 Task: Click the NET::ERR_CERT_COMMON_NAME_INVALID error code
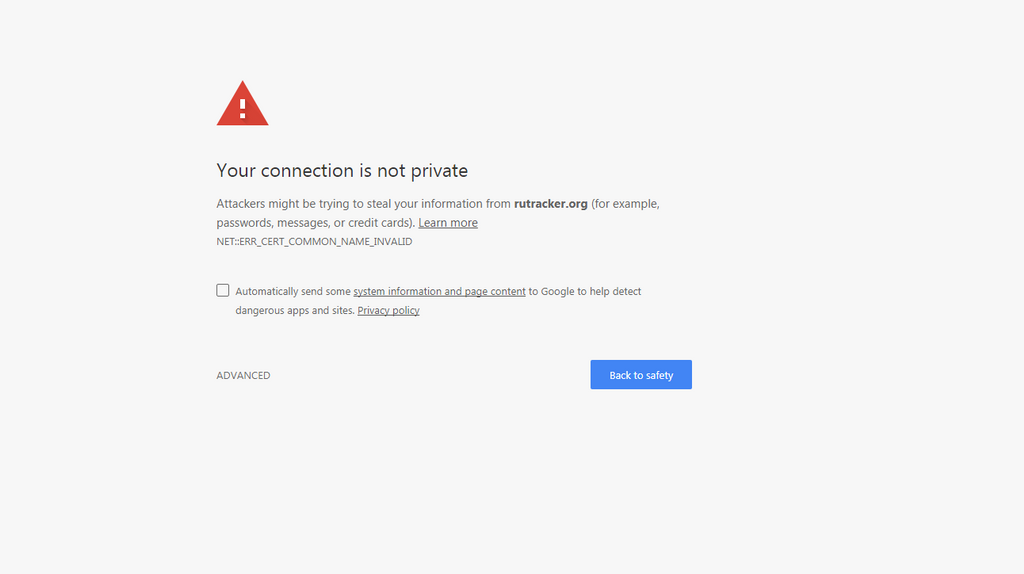314,242
